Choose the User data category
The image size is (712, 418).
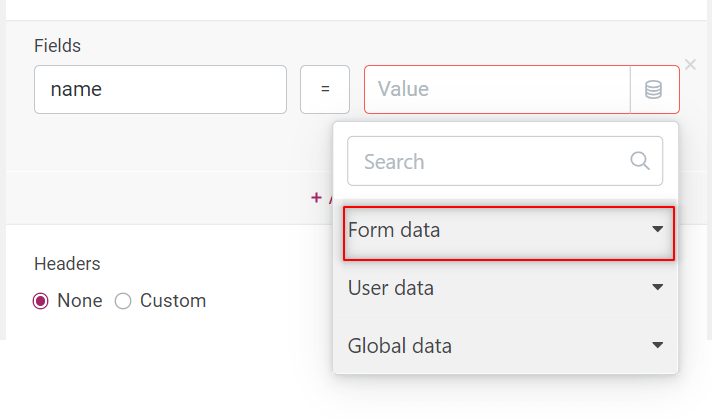click(391, 288)
